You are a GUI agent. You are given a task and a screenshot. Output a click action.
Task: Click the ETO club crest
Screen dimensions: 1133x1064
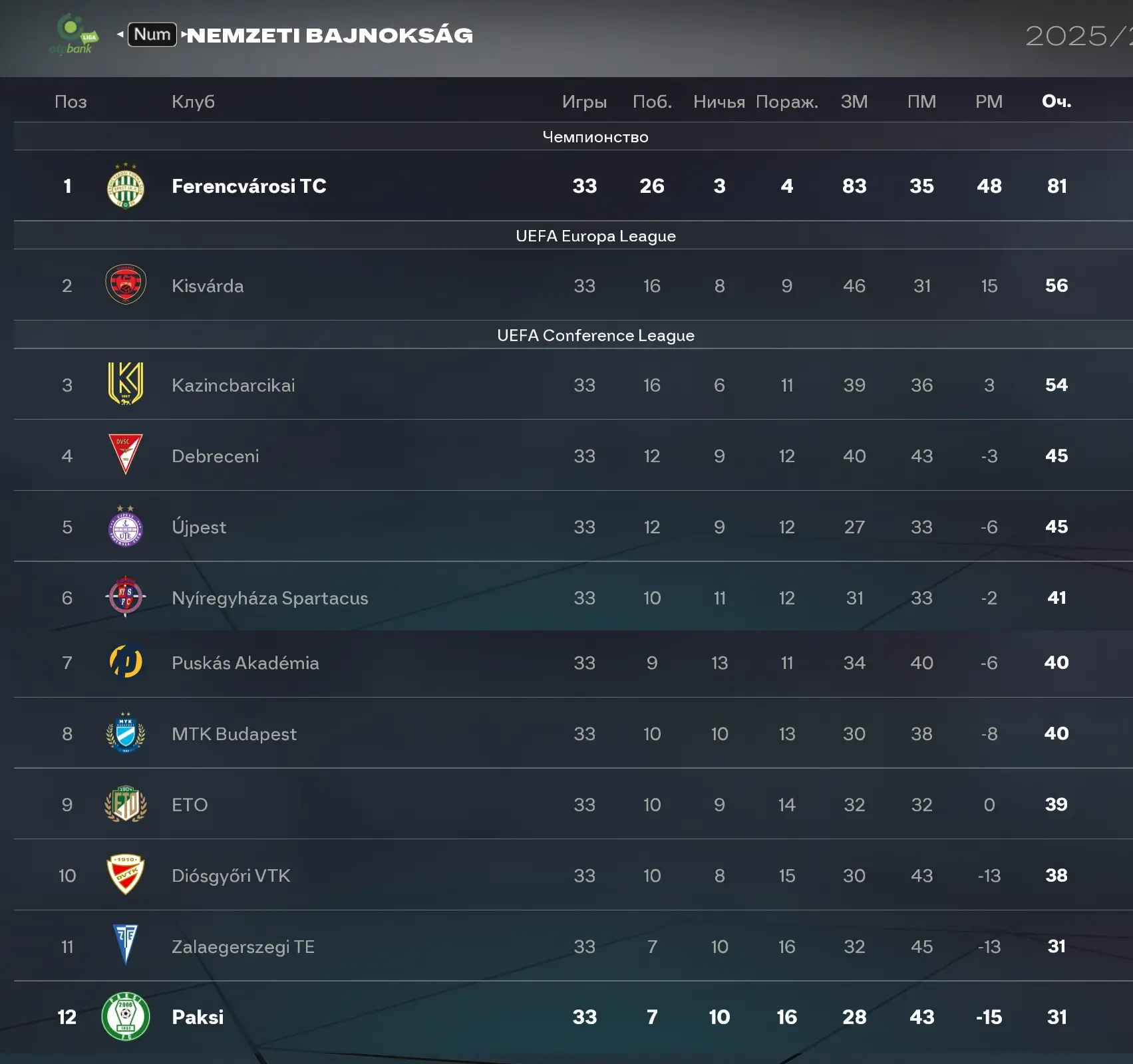click(125, 804)
